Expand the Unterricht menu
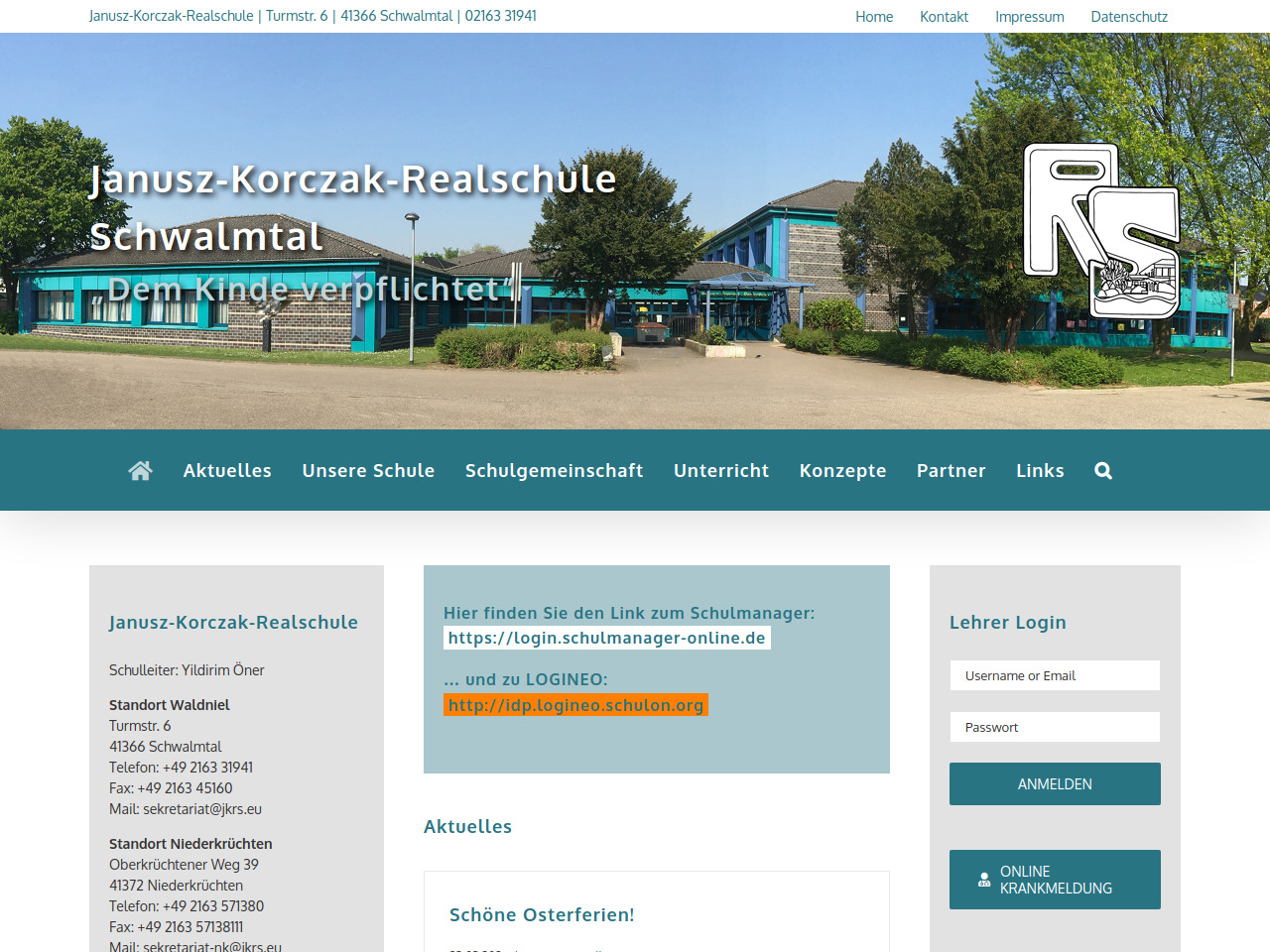1270x952 pixels. click(x=721, y=471)
